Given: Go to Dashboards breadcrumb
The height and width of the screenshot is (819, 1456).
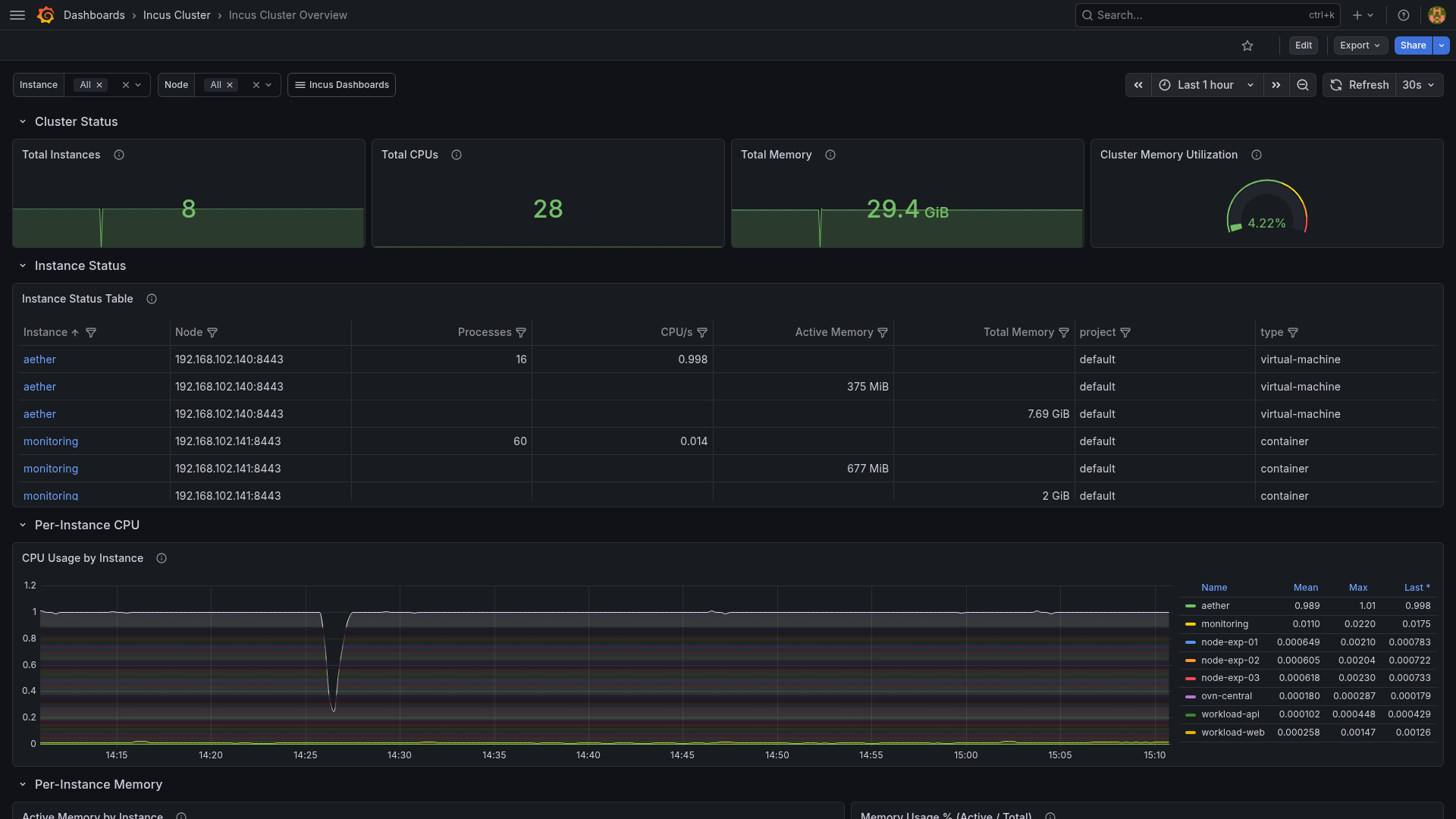Looking at the screenshot, I should [94, 15].
